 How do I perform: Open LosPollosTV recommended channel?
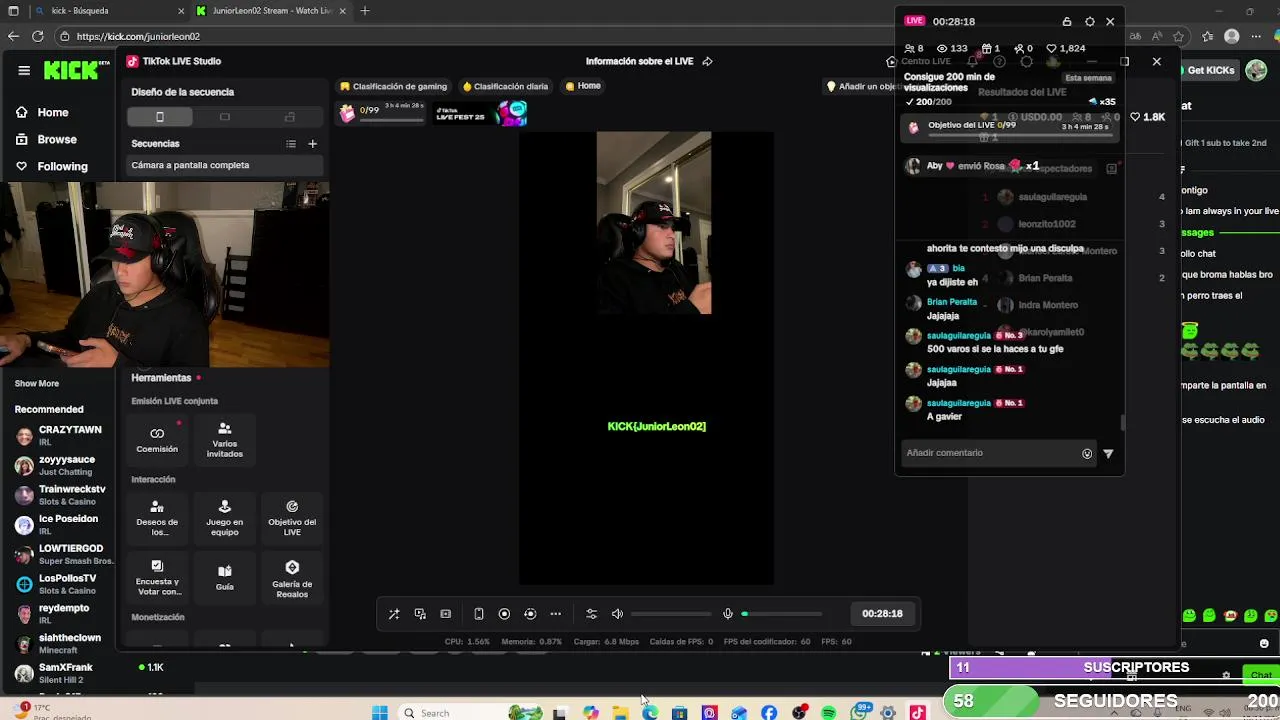click(x=62, y=584)
